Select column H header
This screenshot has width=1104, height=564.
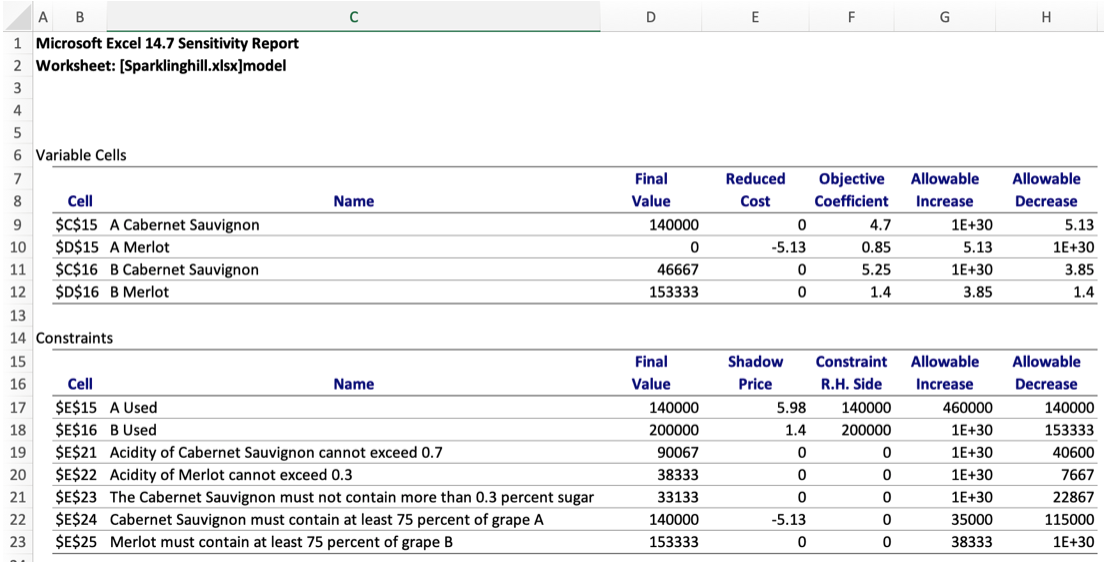click(1046, 17)
